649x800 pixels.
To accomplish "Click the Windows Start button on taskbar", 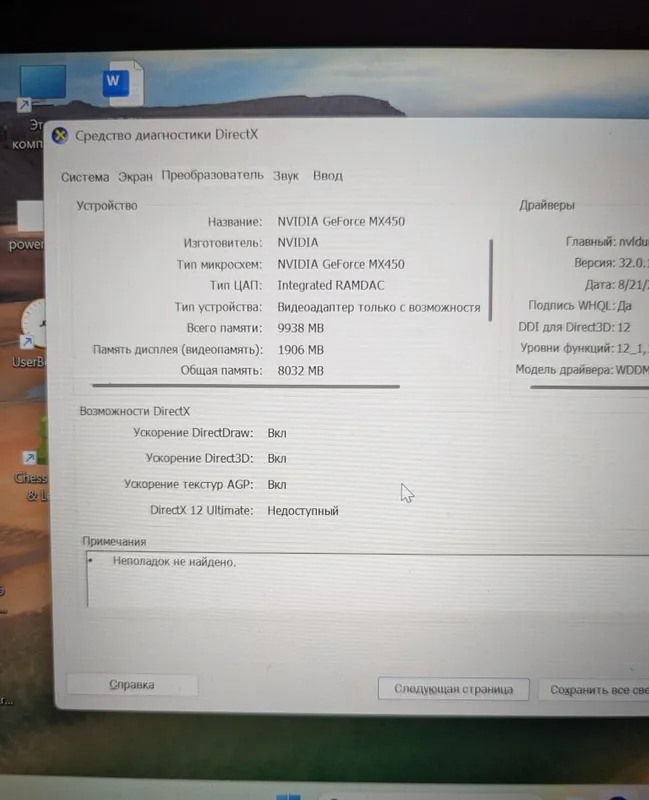I will (288, 796).
